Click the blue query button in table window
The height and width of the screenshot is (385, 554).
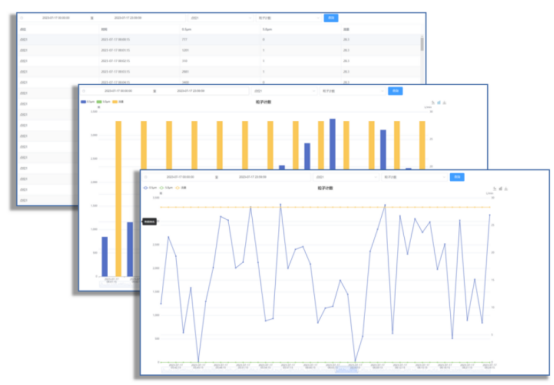(x=331, y=18)
